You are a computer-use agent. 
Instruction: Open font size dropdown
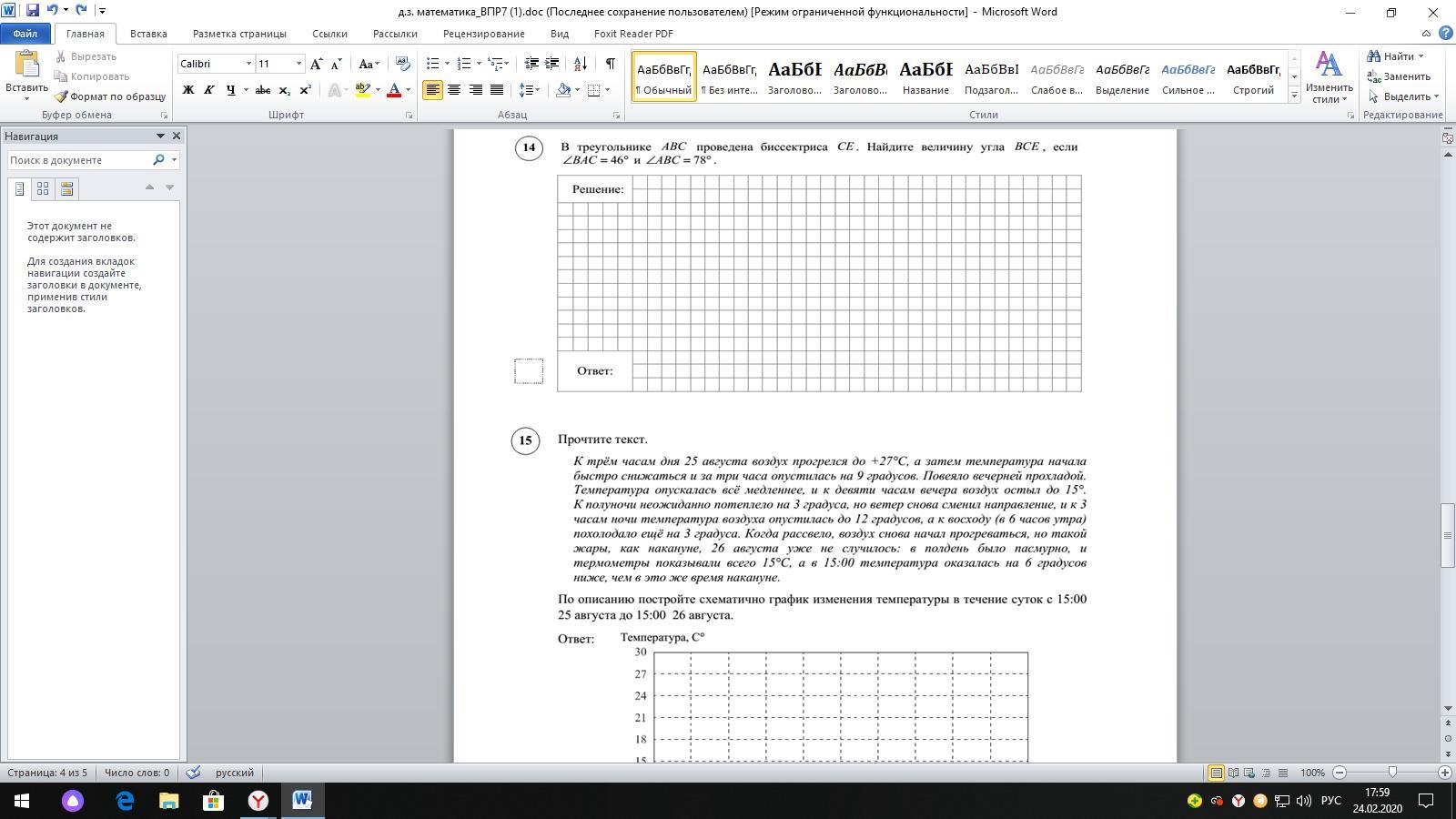pyautogui.click(x=298, y=64)
